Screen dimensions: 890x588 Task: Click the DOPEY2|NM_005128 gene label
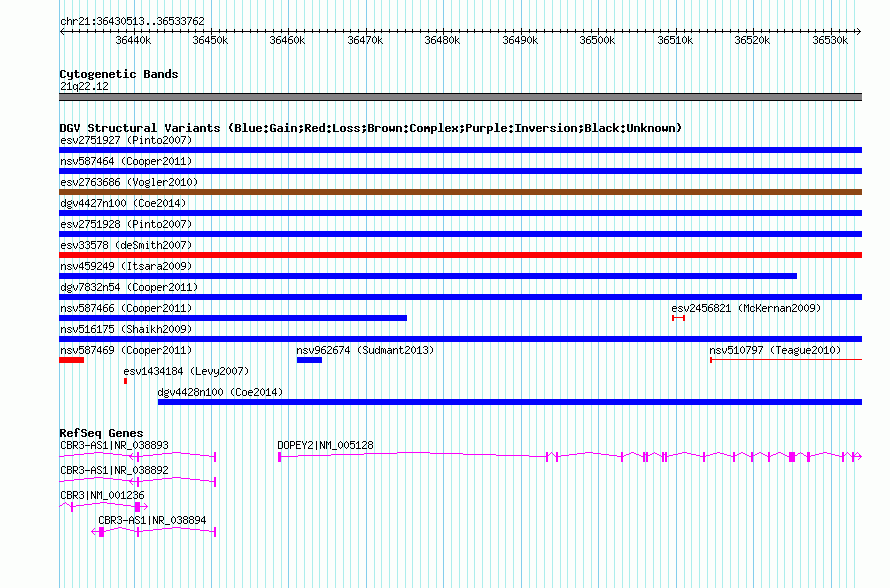(325, 446)
